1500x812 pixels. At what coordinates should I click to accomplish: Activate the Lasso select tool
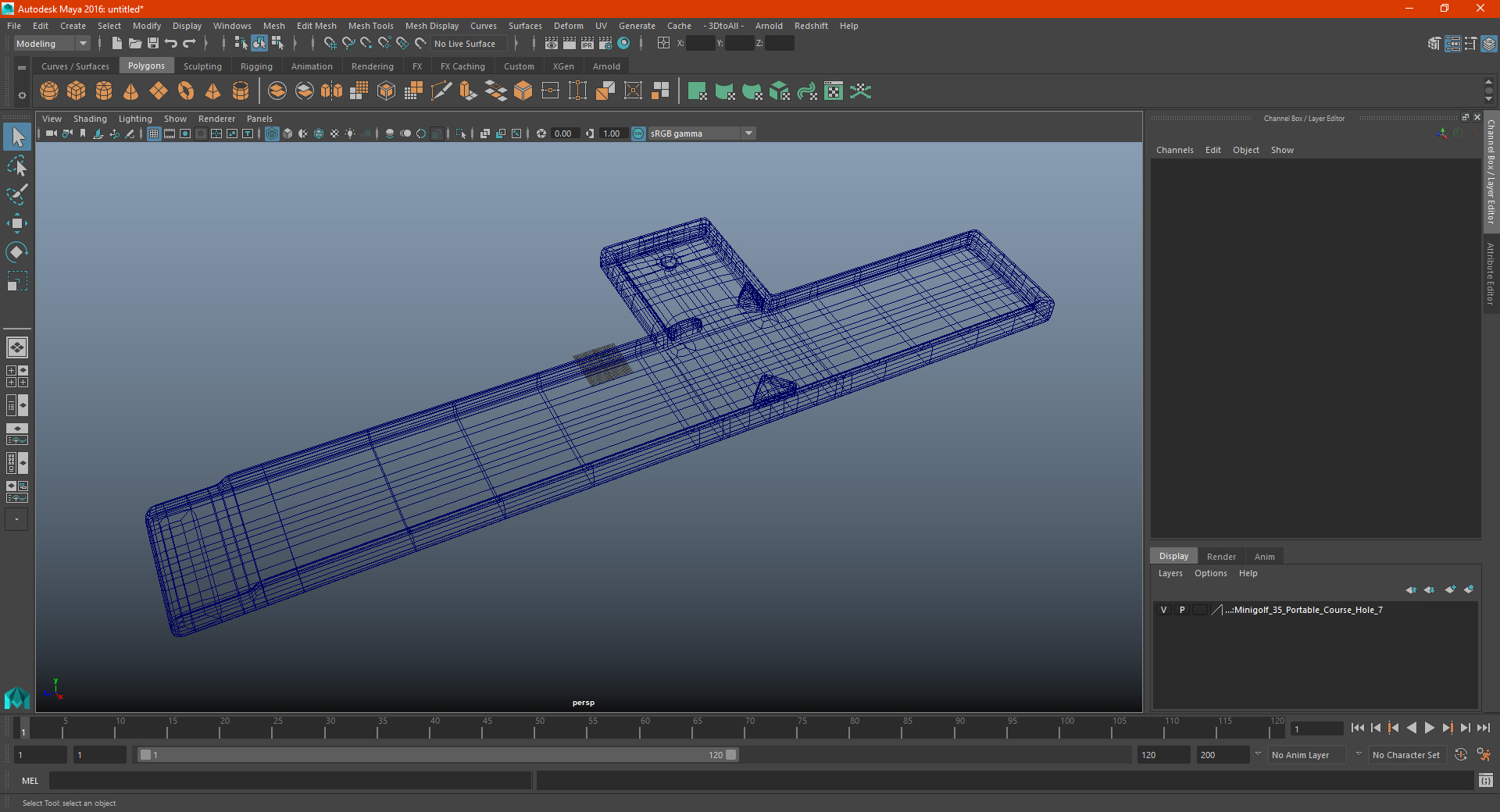coord(16,166)
